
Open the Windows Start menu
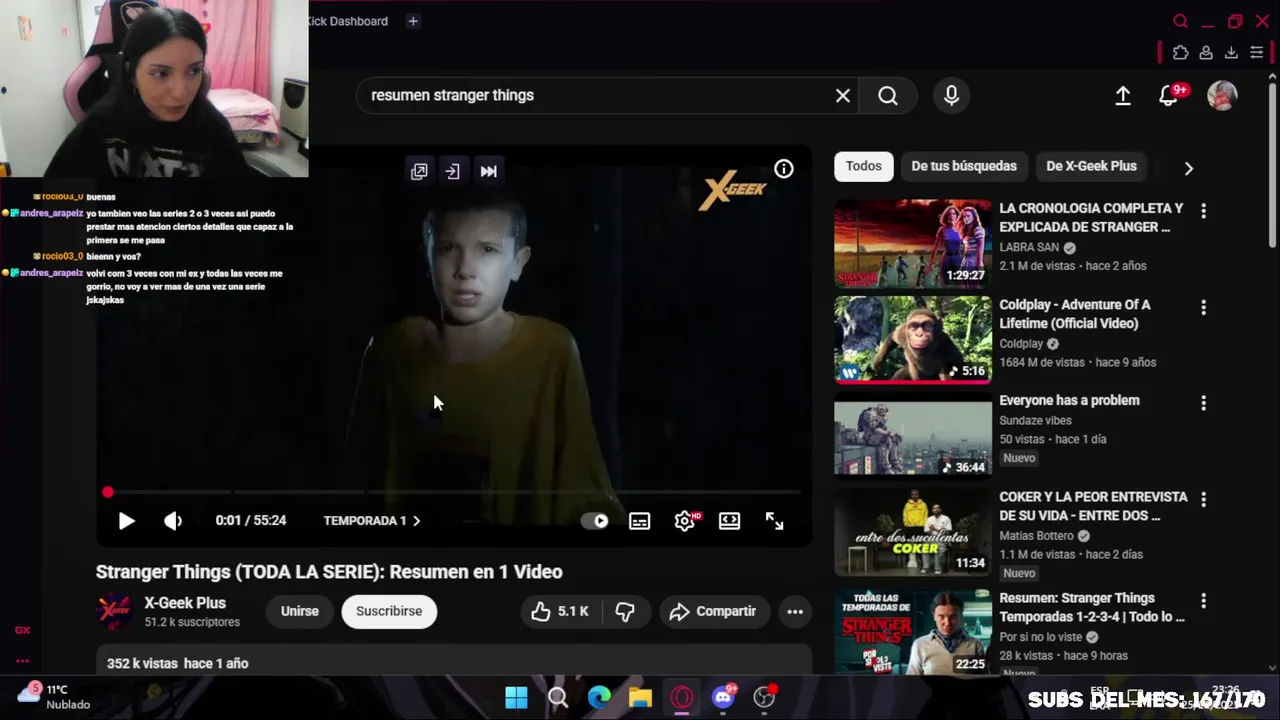[517, 698]
